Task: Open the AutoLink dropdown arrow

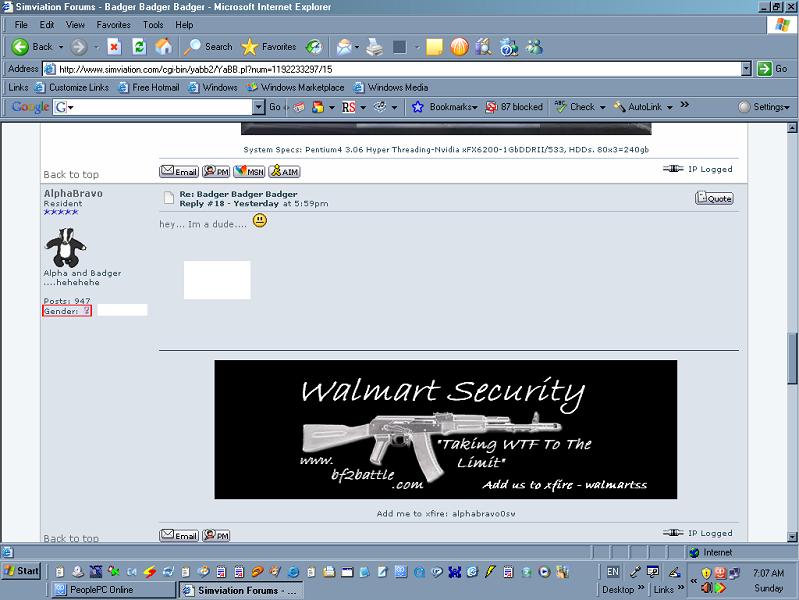Action: click(x=670, y=107)
